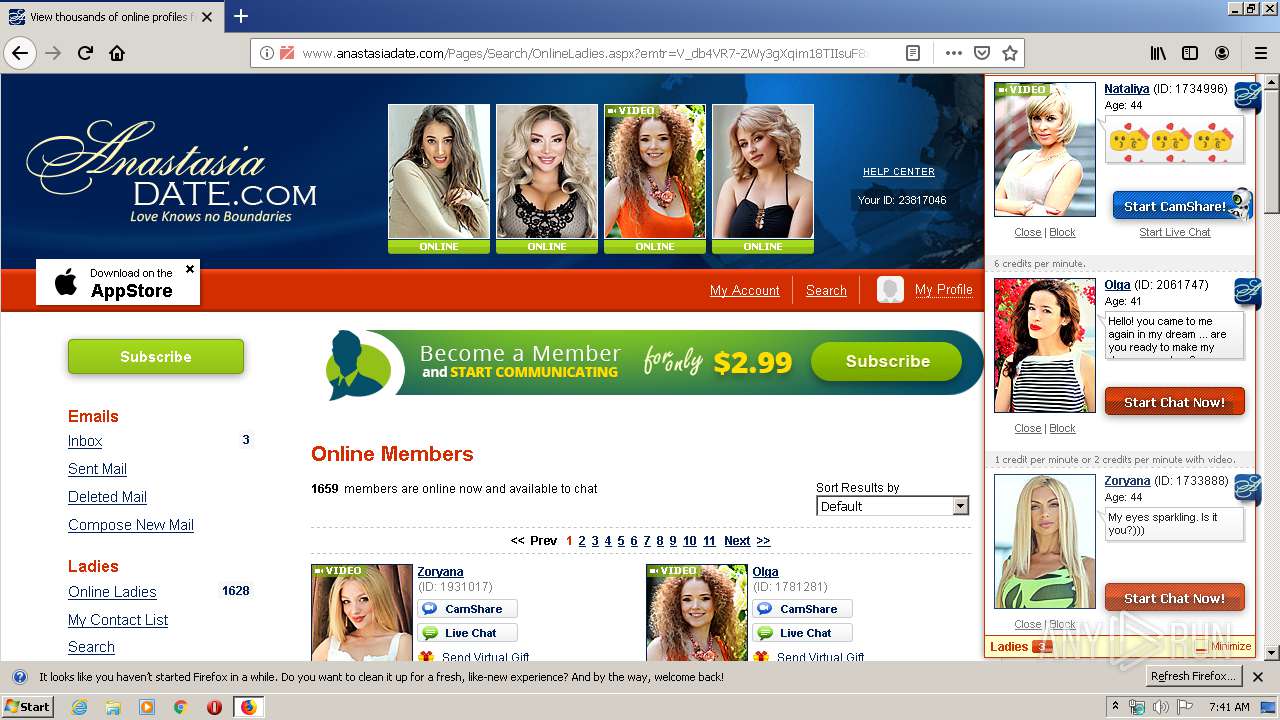Open Online Ladies link in sidebar

(112, 592)
